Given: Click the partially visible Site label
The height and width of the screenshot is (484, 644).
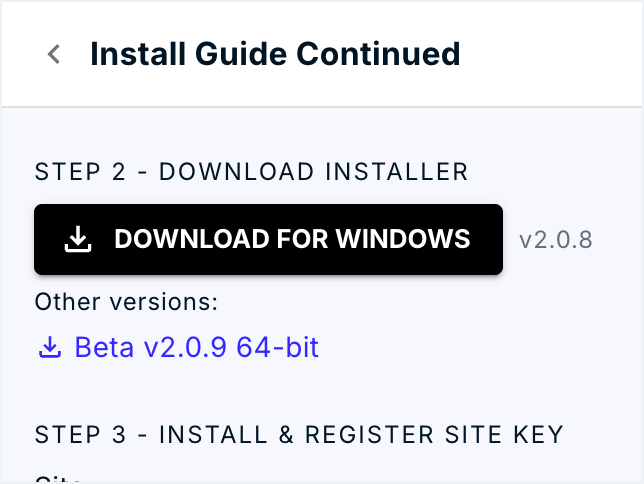Looking at the screenshot, I should [58, 479].
